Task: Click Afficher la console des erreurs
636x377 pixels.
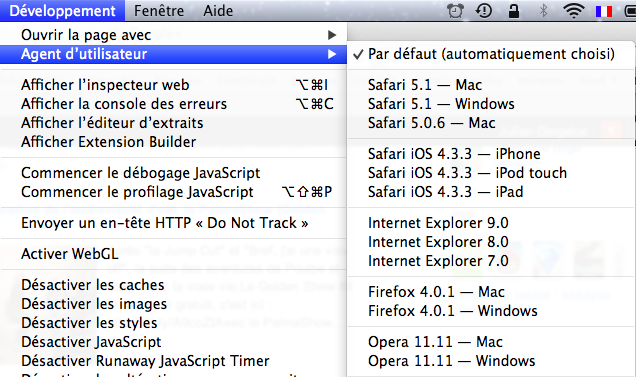Action: coord(174,104)
